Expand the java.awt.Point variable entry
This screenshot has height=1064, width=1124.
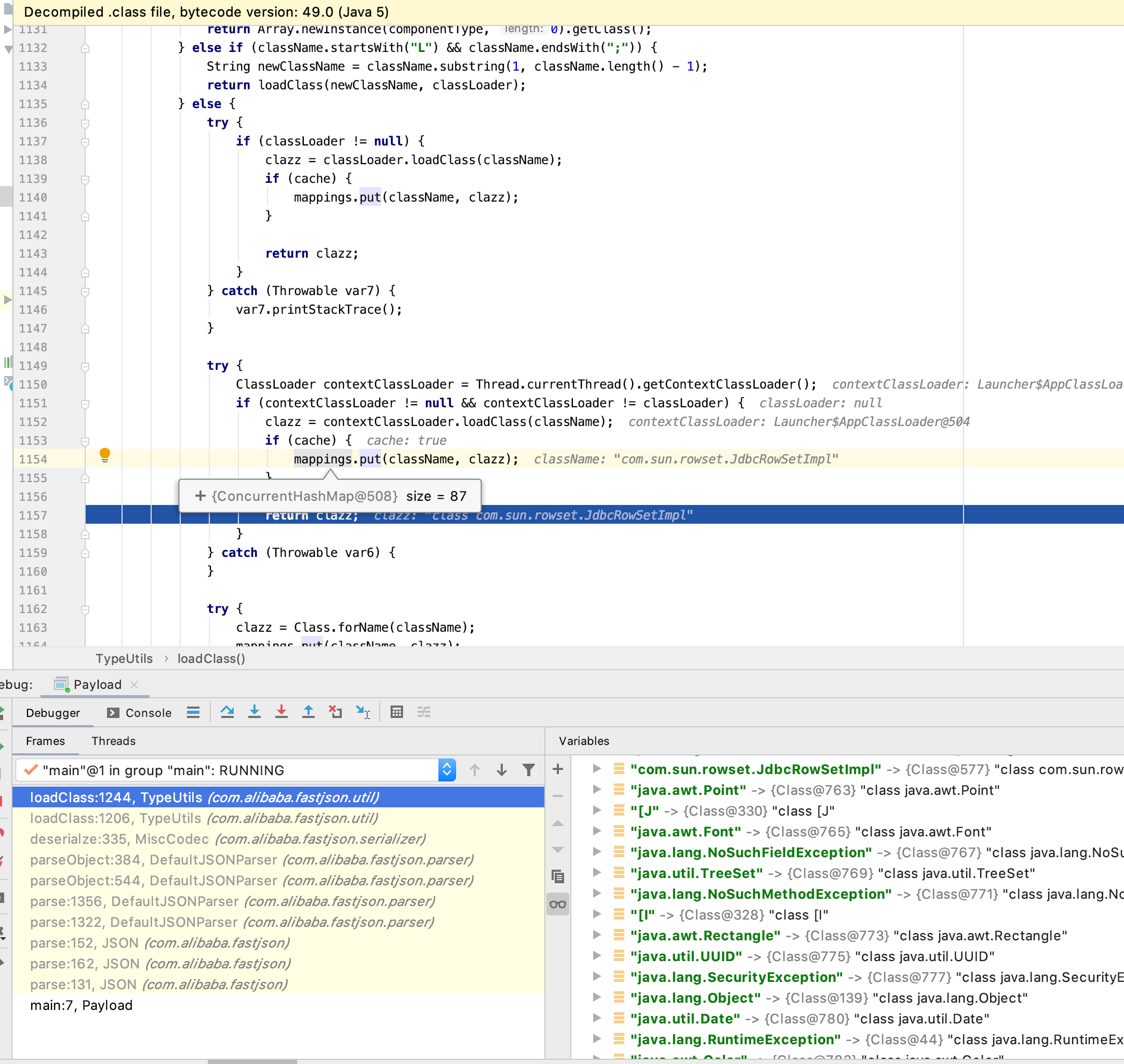pos(597,790)
